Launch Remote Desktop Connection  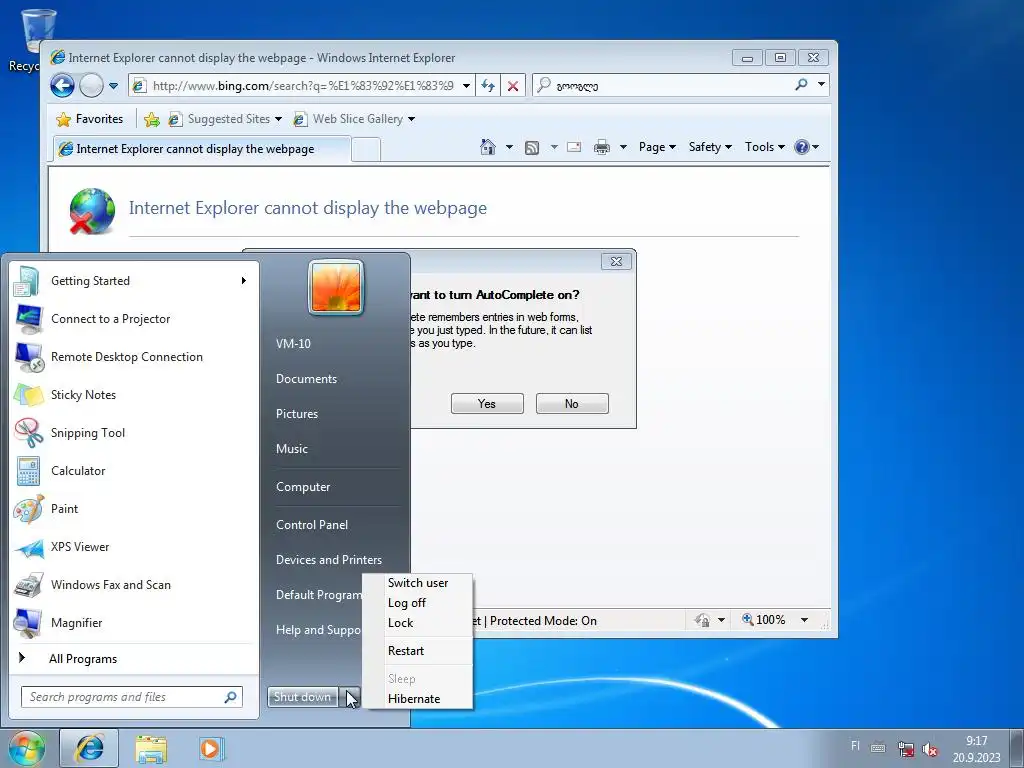pyautogui.click(x=133, y=357)
